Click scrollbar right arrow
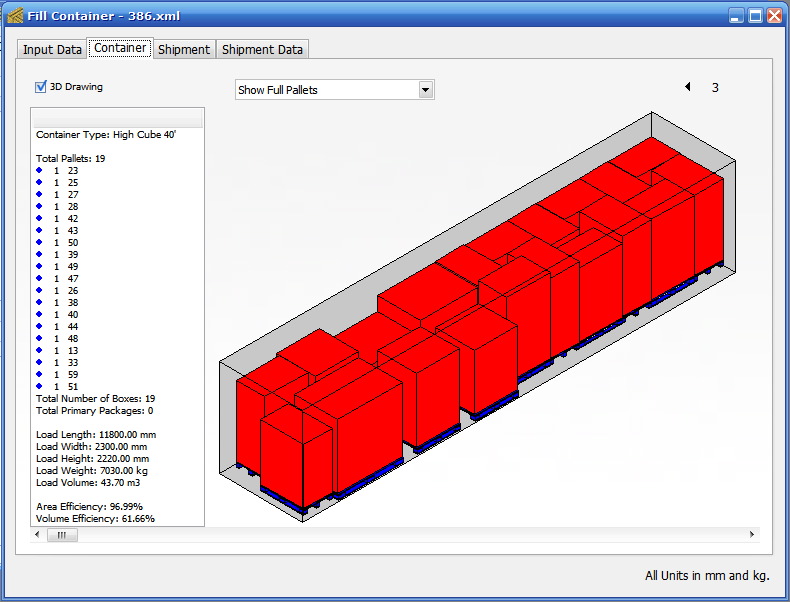Image resolution: width=790 pixels, height=602 pixels. coord(752,534)
